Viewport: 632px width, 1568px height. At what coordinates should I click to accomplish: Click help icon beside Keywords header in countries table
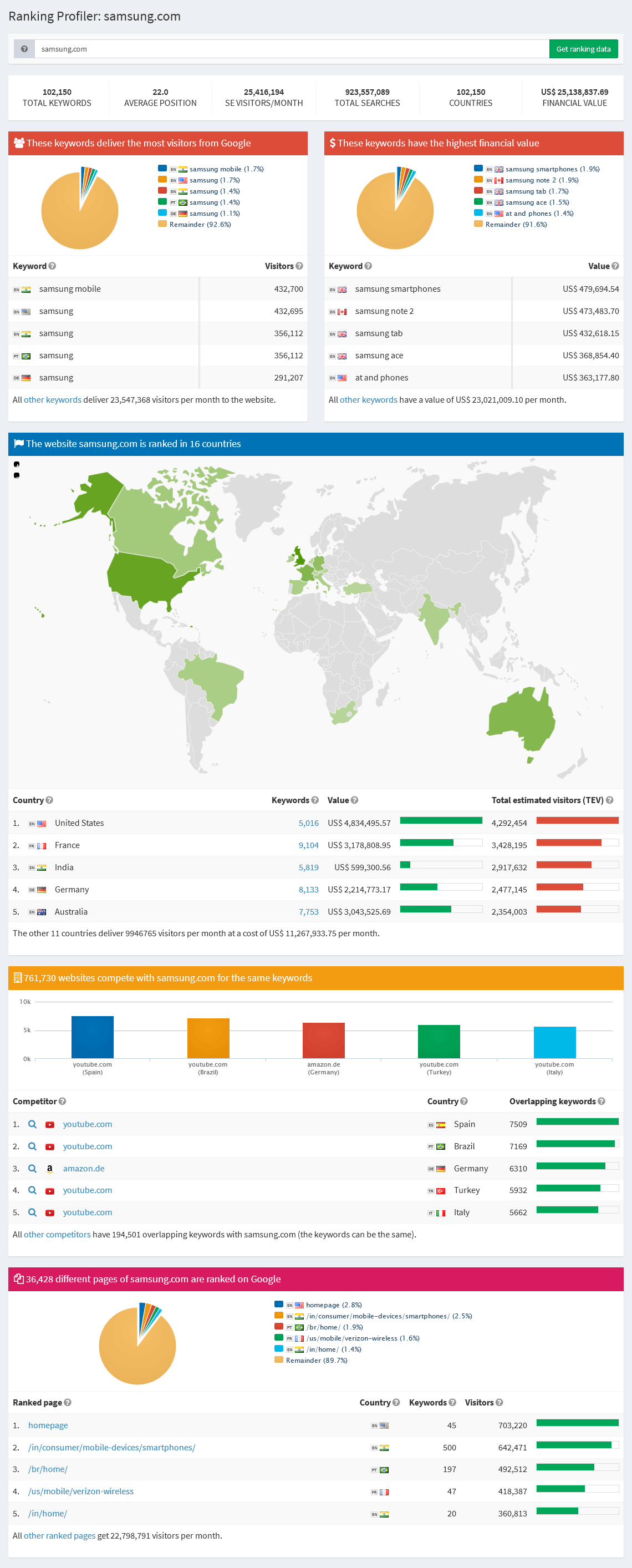pos(314,800)
